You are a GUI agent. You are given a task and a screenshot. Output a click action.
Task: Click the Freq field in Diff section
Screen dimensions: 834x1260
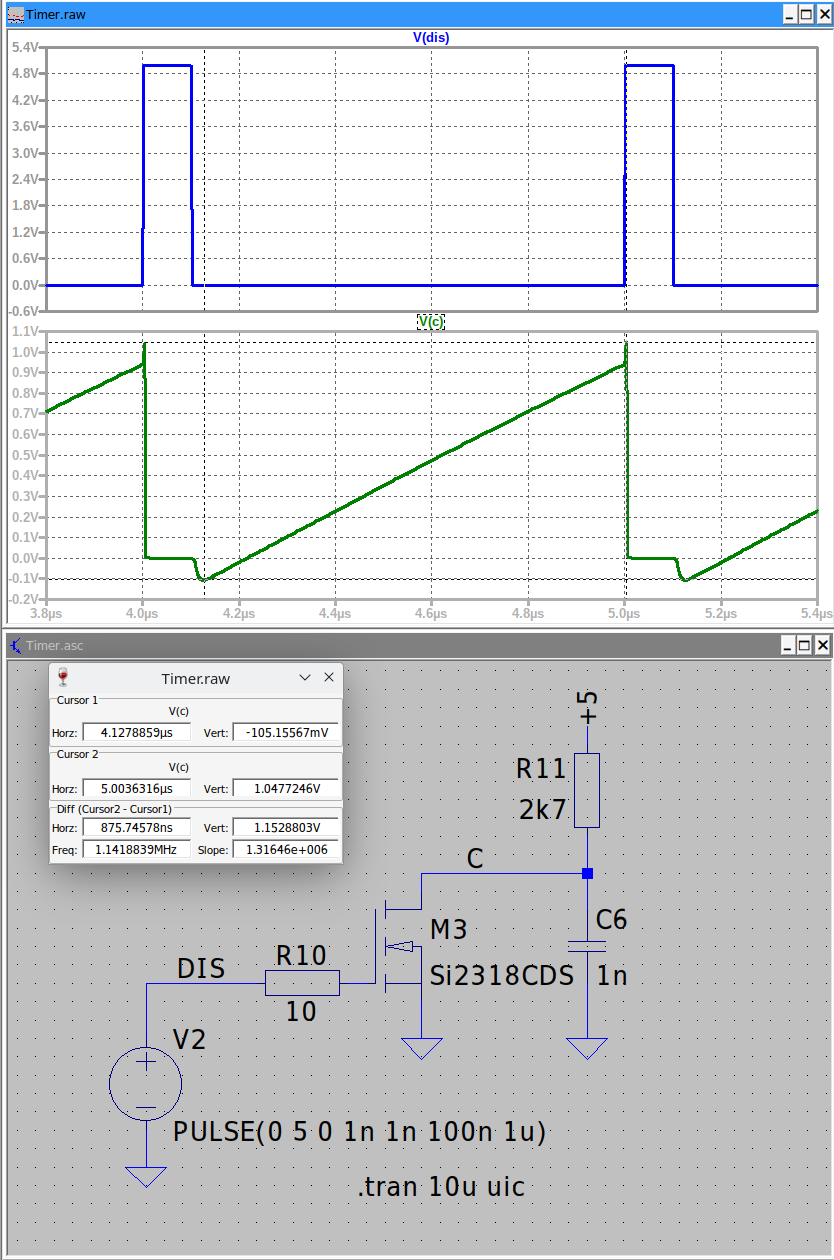point(136,850)
